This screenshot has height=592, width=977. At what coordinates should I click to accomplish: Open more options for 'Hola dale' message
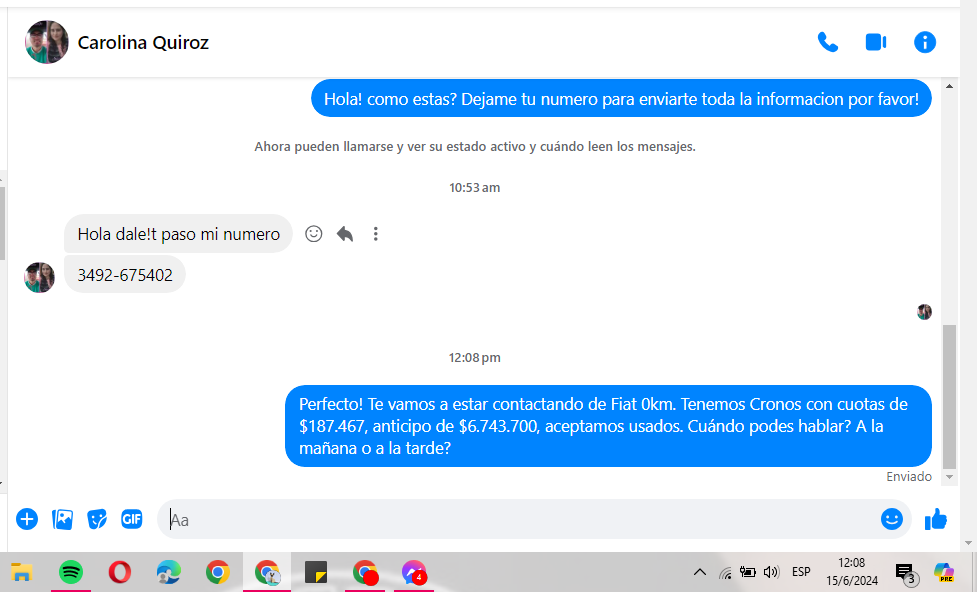[x=376, y=234]
